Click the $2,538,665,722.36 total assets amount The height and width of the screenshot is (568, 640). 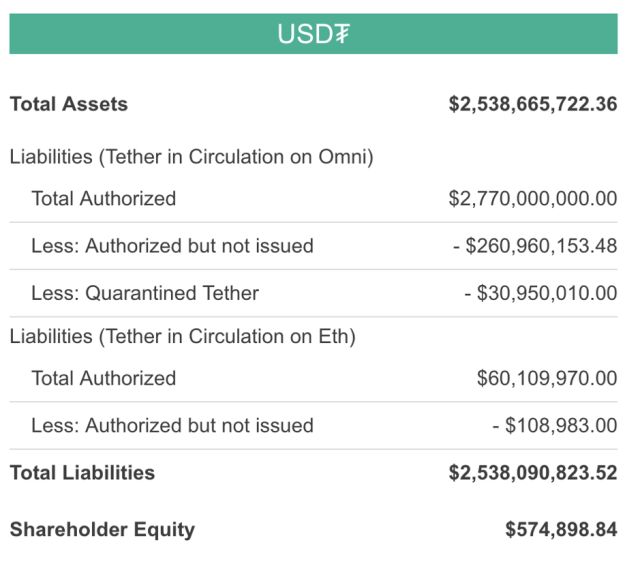[x=532, y=104]
